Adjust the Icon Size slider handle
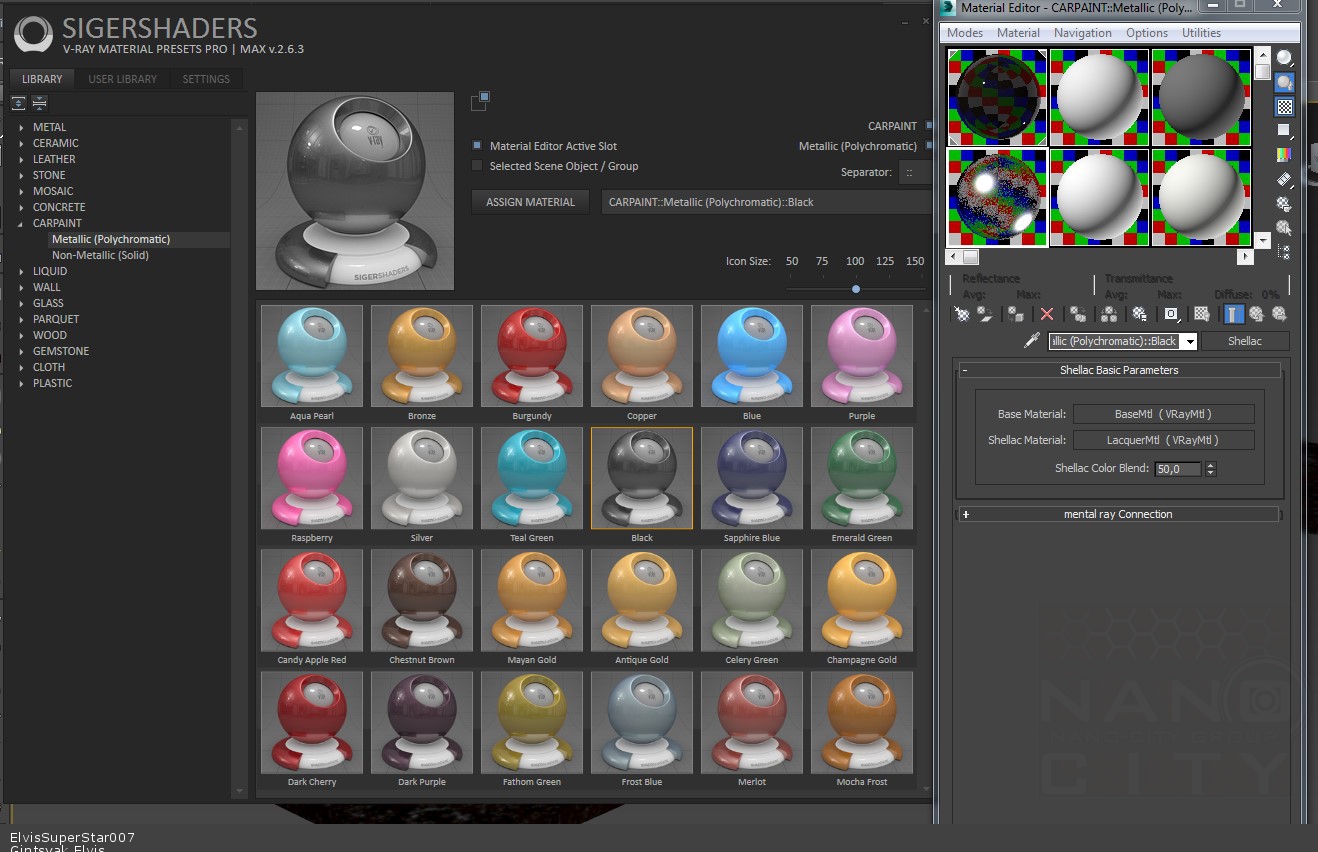The height and width of the screenshot is (852, 1318). click(x=856, y=289)
